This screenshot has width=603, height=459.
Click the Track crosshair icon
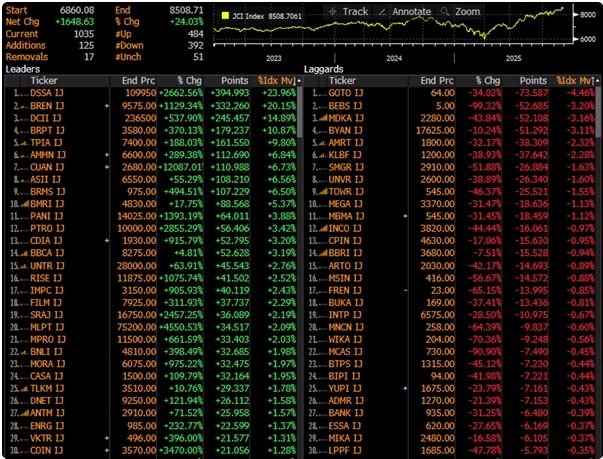pos(333,12)
